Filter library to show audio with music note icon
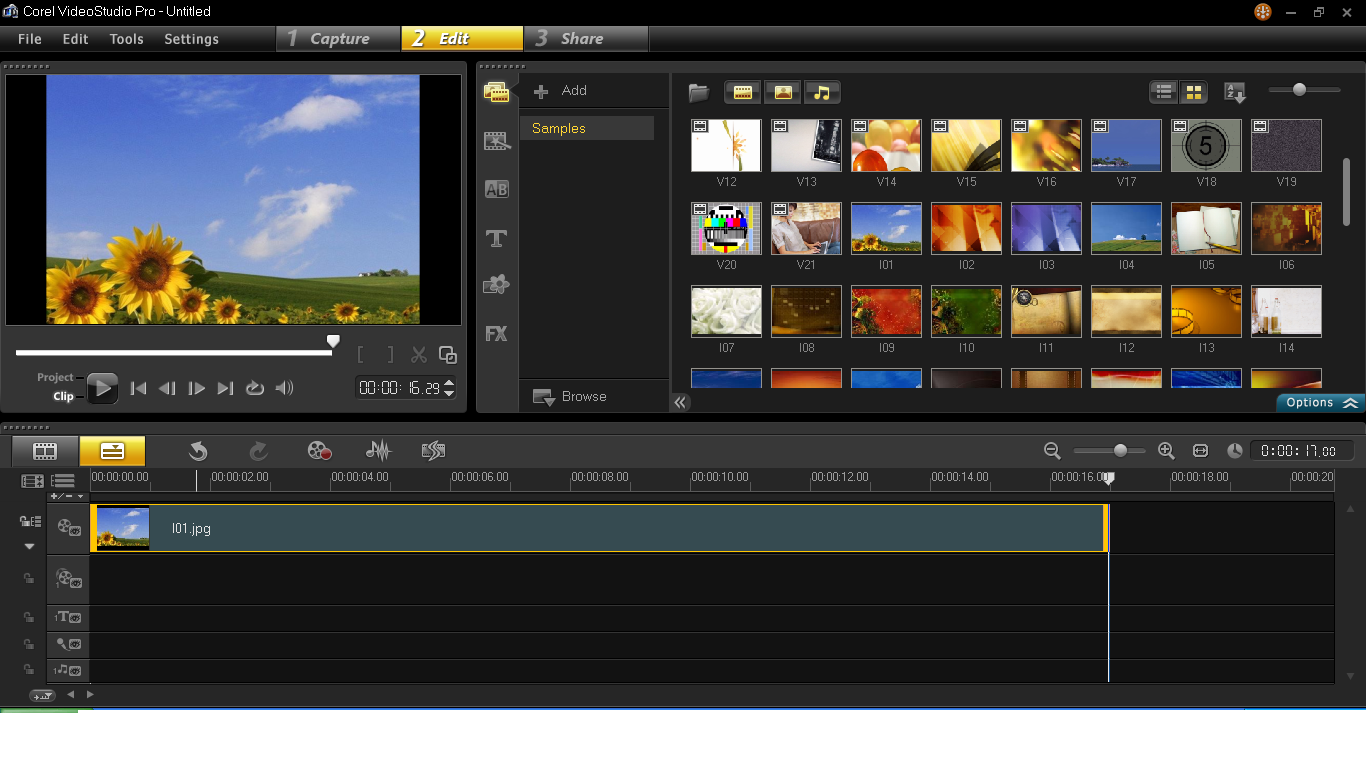 coord(822,91)
